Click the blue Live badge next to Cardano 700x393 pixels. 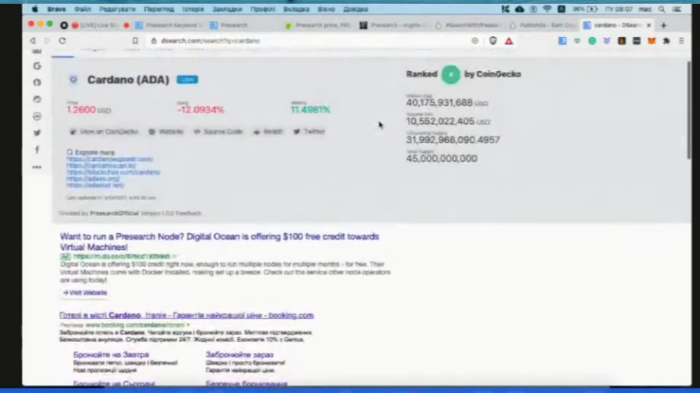coord(187,79)
